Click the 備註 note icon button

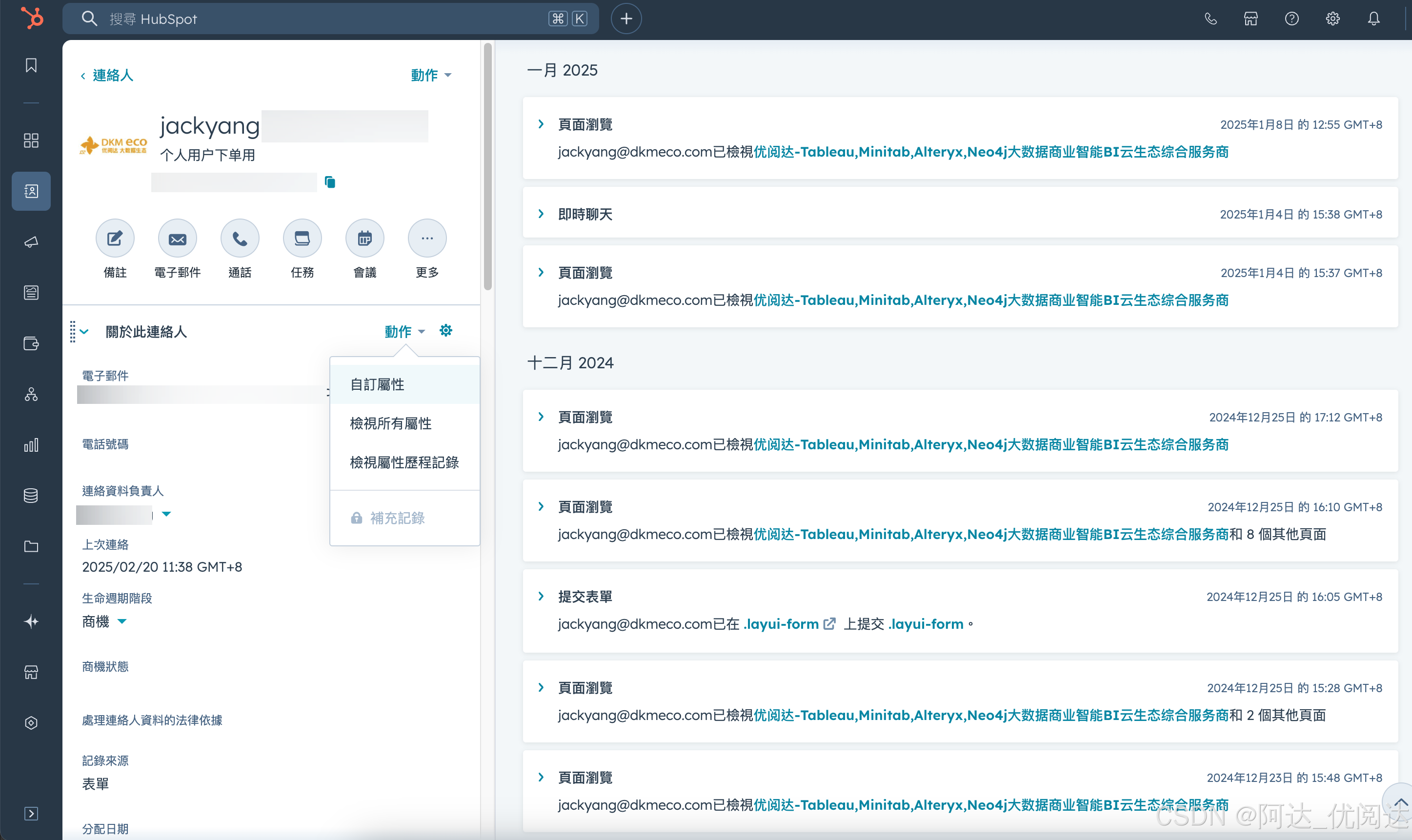[115, 239]
